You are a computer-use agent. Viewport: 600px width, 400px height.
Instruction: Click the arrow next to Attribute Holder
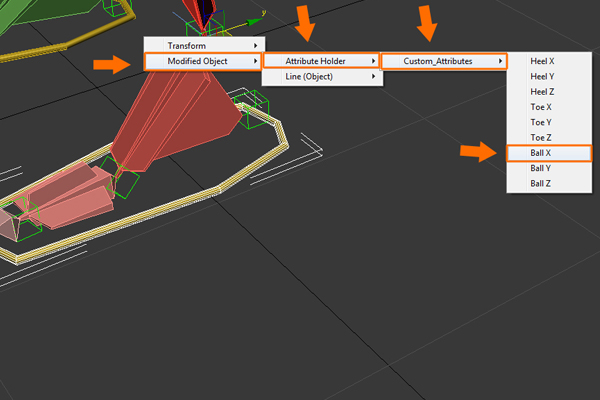[373, 61]
